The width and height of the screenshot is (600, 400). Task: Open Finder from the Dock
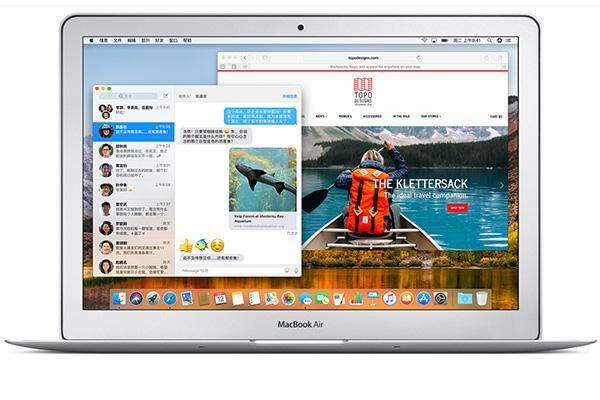119,298
